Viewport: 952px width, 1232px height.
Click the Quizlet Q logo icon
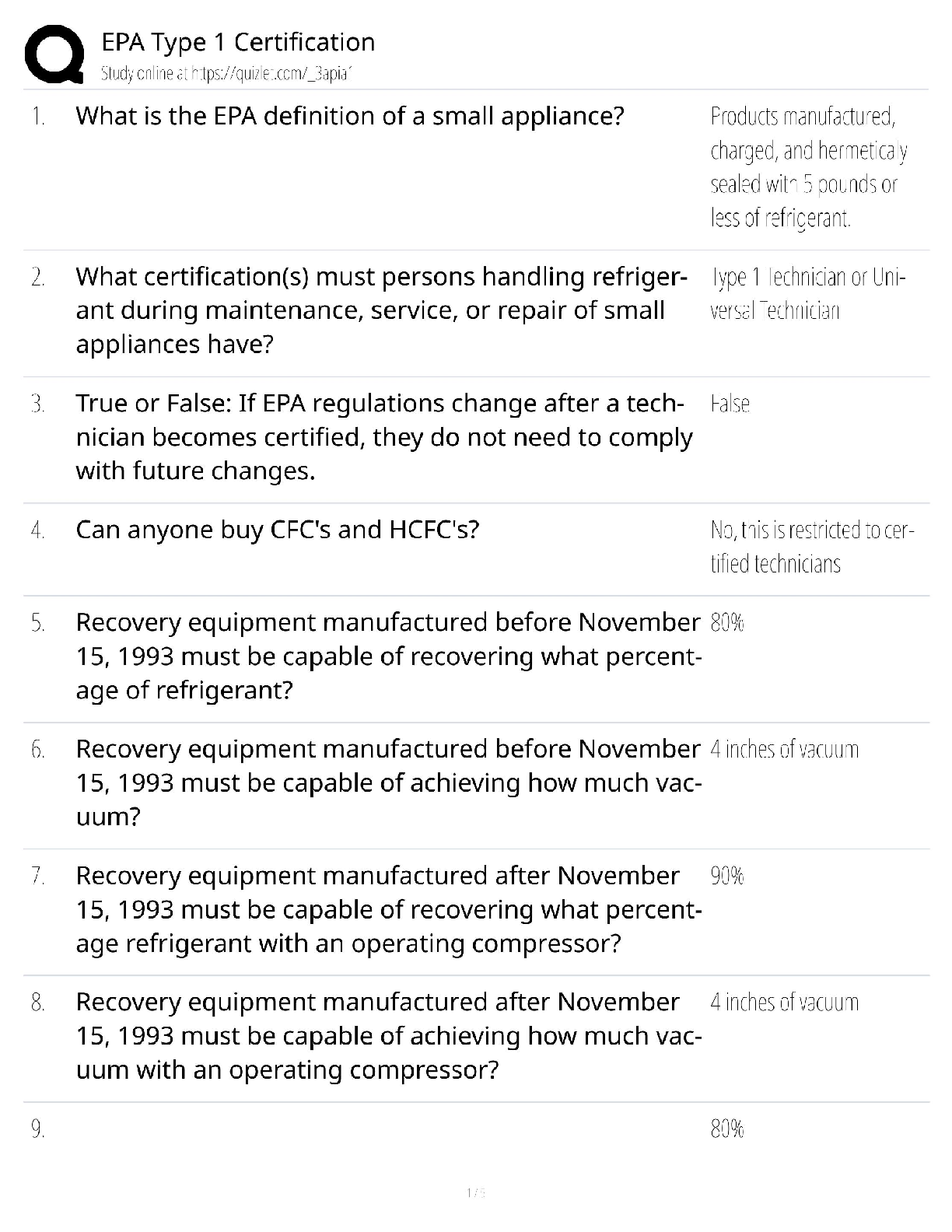coord(54,54)
